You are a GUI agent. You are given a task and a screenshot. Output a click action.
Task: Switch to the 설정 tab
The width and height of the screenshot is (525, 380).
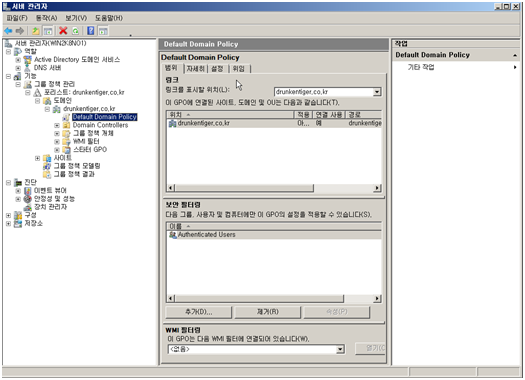pyautogui.click(x=217, y=69)
